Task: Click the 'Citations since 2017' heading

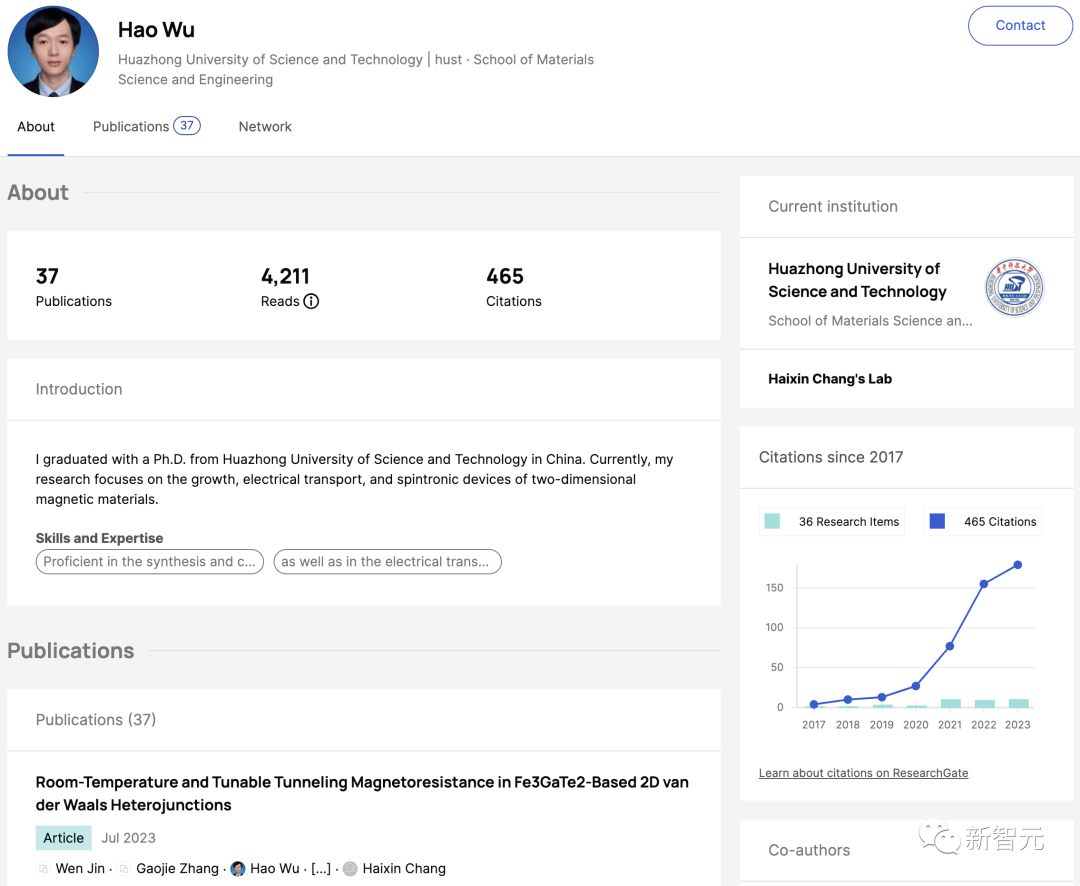Action: point(831,457)
